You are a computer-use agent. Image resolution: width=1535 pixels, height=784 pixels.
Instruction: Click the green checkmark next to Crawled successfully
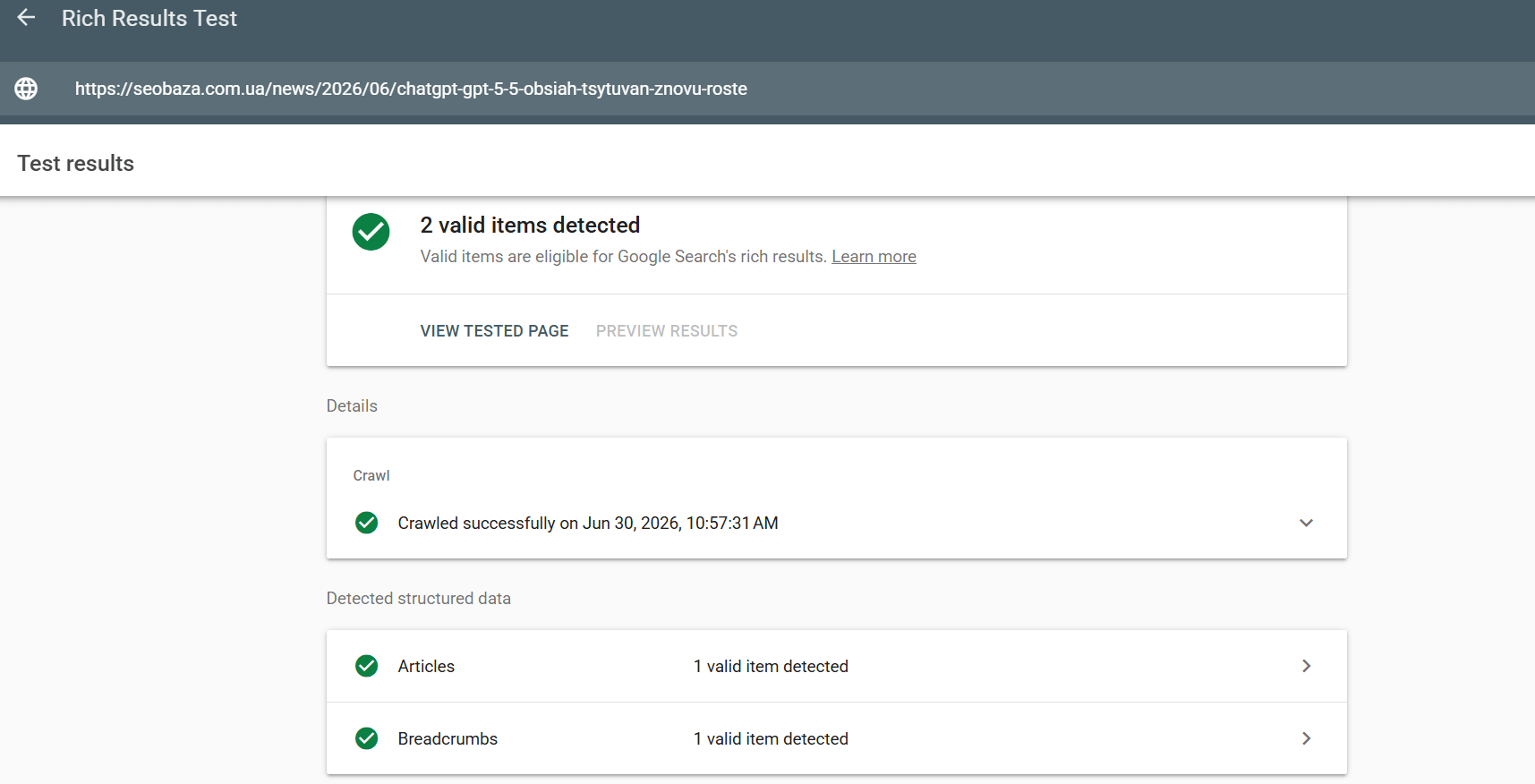pos(366,523)
